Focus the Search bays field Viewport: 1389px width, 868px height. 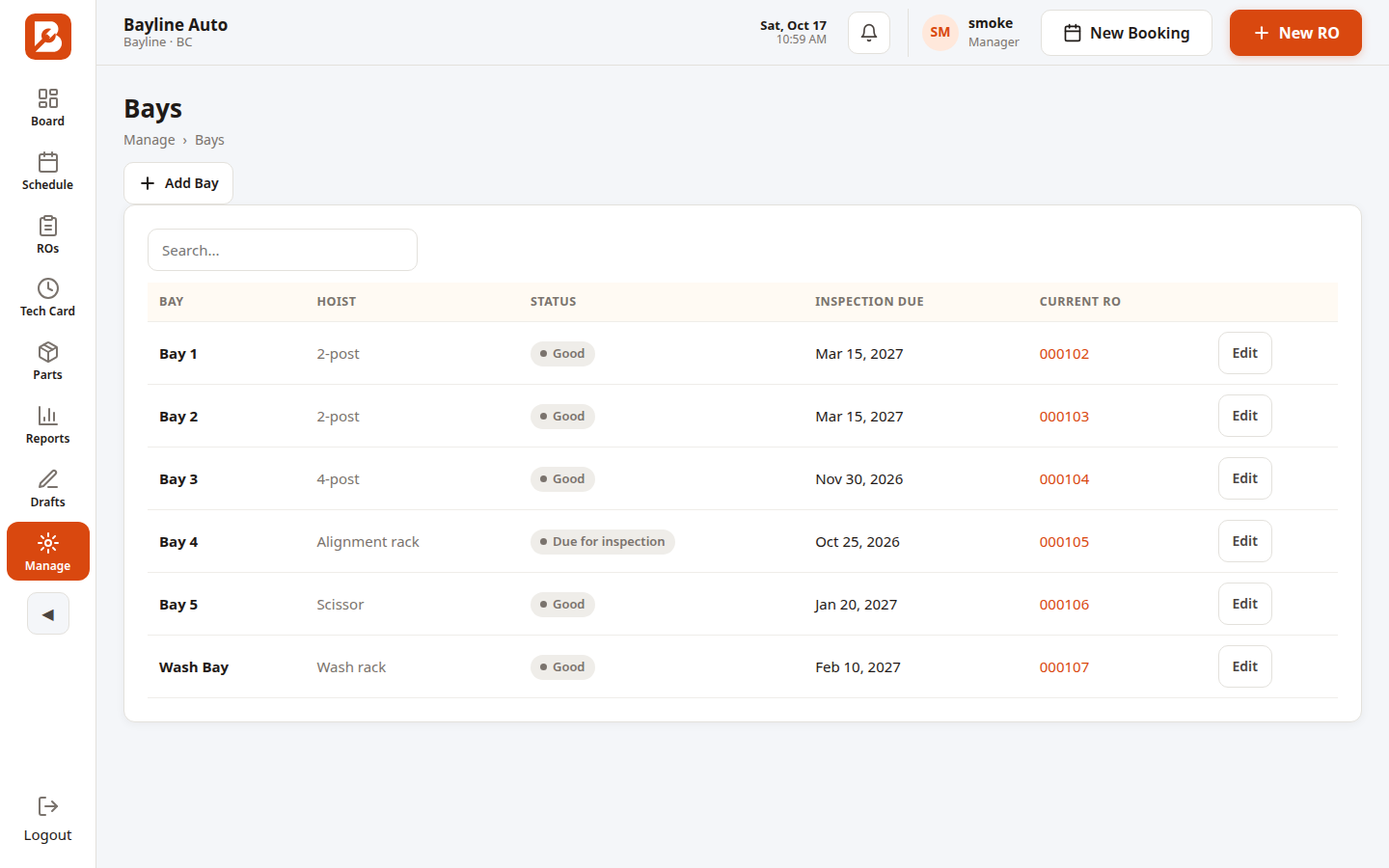[283, 250]
